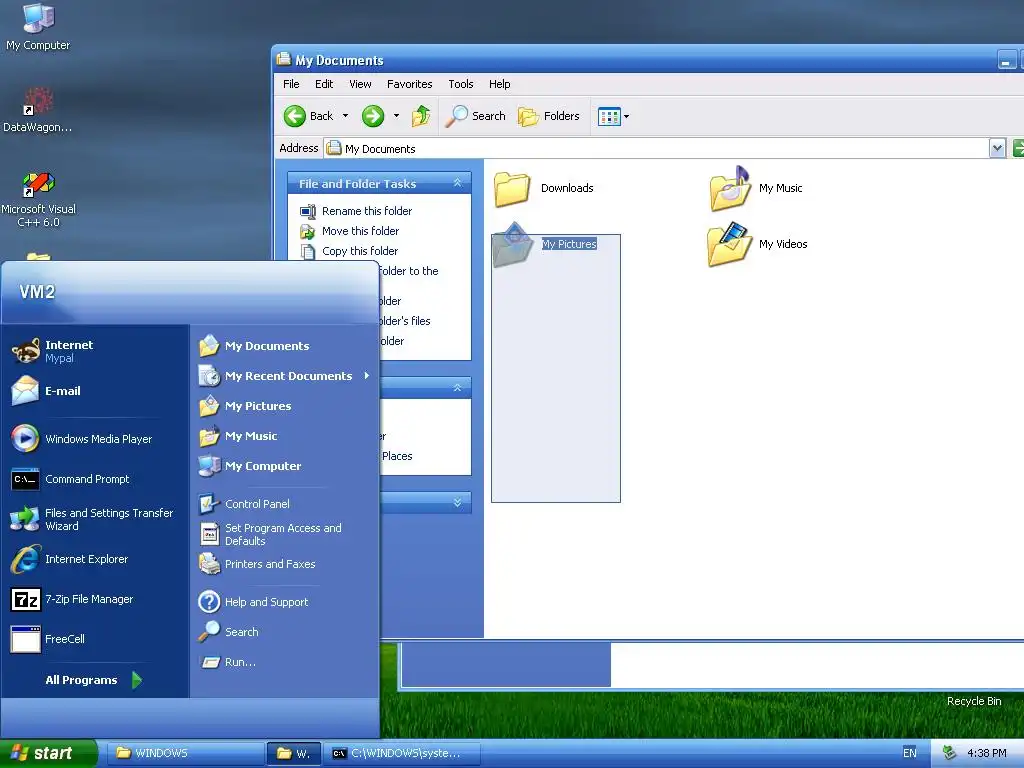
Task: Select Microsoft Visual C++ 6.0 shortcut
Action: [38, 200]
